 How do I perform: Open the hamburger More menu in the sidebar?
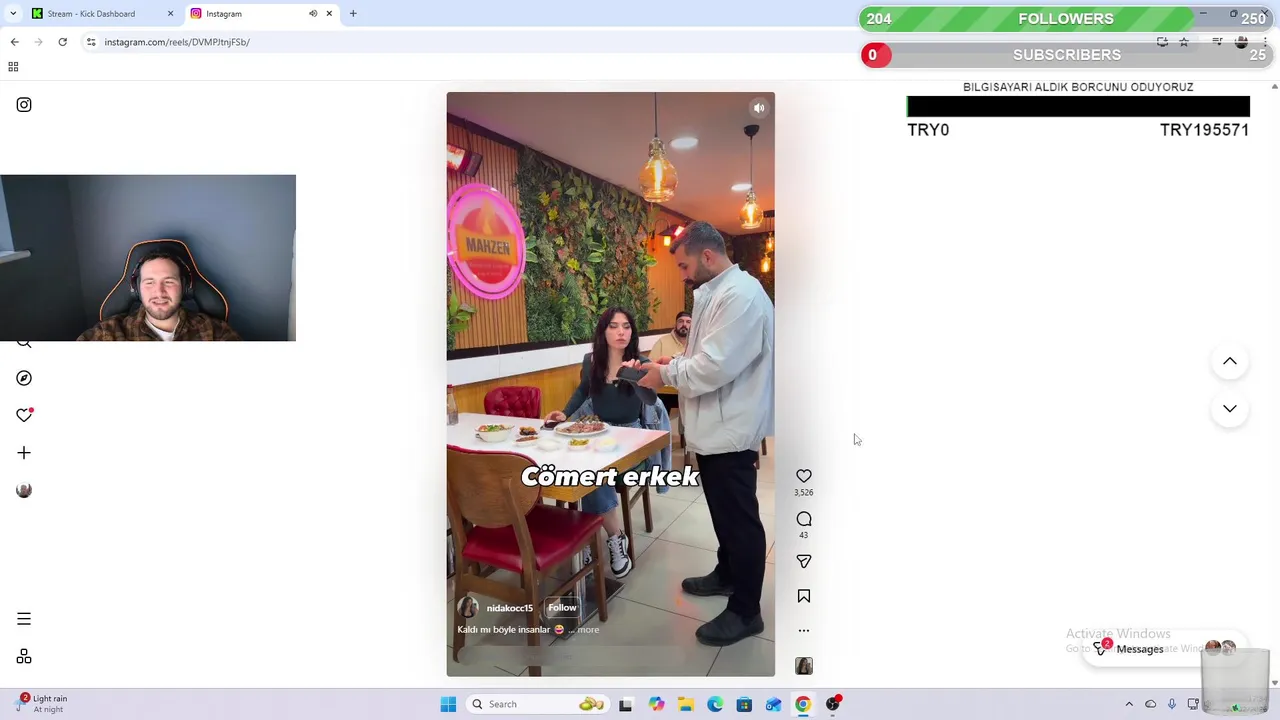(24, 619)
